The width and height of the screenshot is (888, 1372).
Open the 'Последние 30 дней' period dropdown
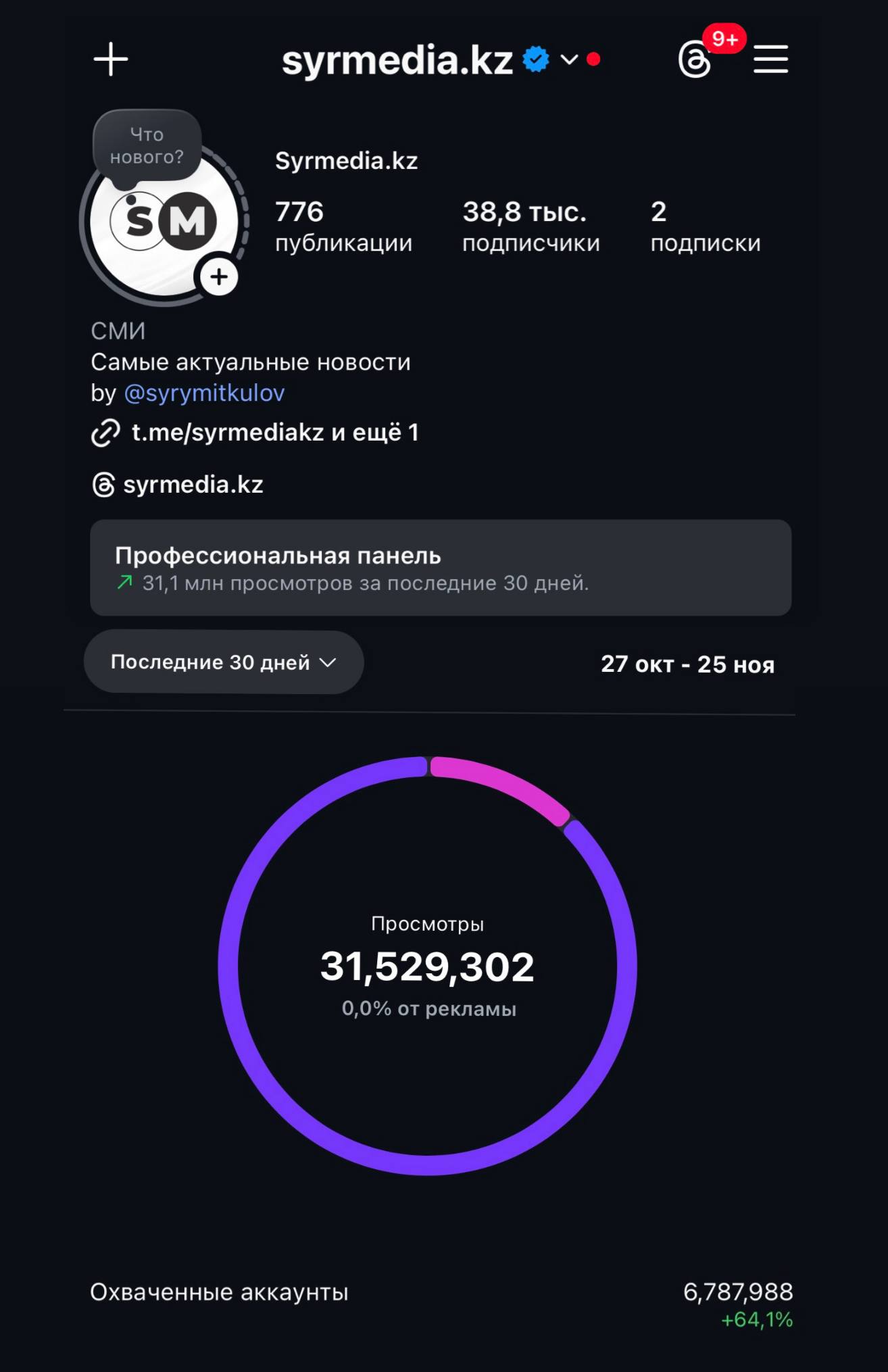224,662
